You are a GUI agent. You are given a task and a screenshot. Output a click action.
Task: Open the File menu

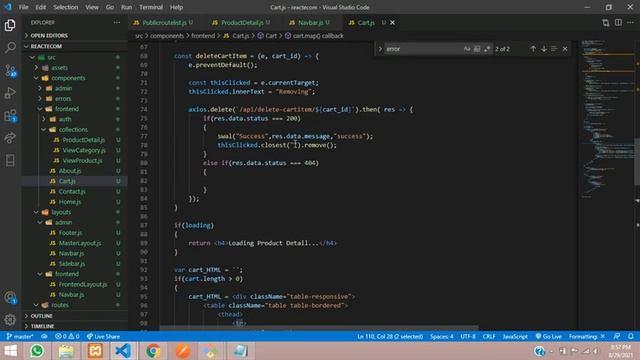coord(24,7)
